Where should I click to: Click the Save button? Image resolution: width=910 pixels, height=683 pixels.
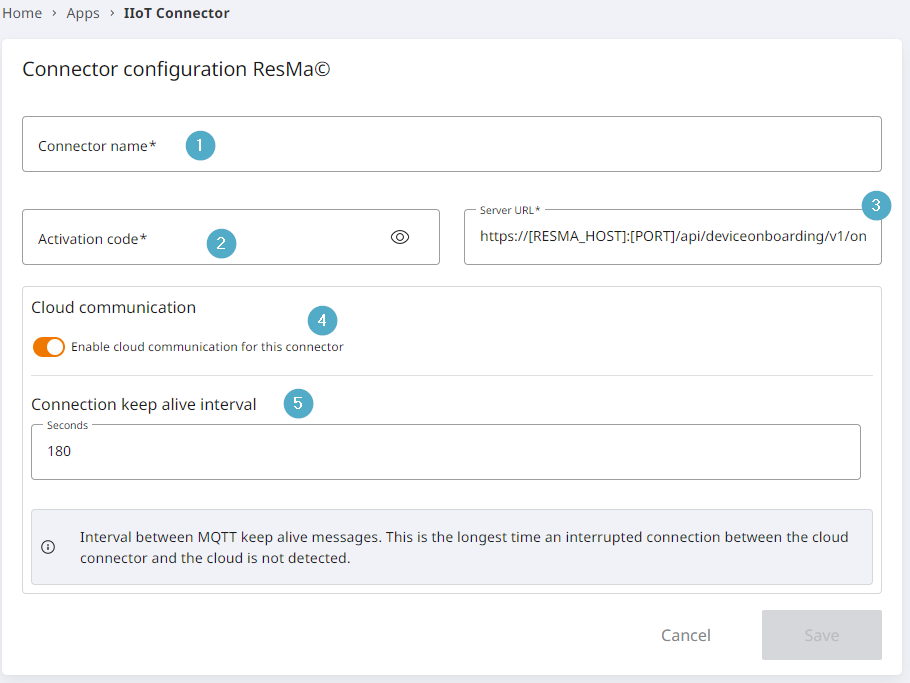(x=821, y=635)
